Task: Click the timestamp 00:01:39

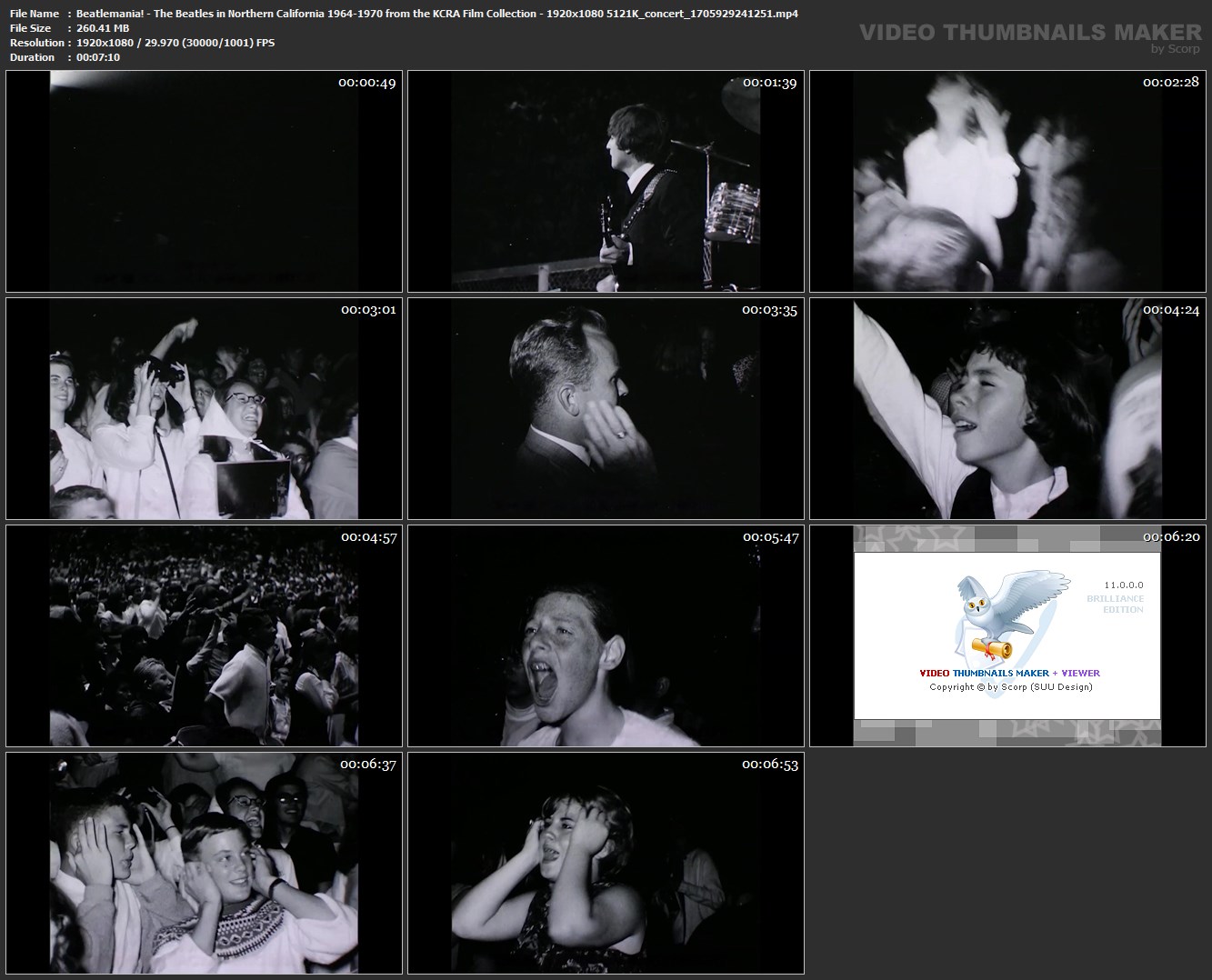Action: [x=769, y=83]
